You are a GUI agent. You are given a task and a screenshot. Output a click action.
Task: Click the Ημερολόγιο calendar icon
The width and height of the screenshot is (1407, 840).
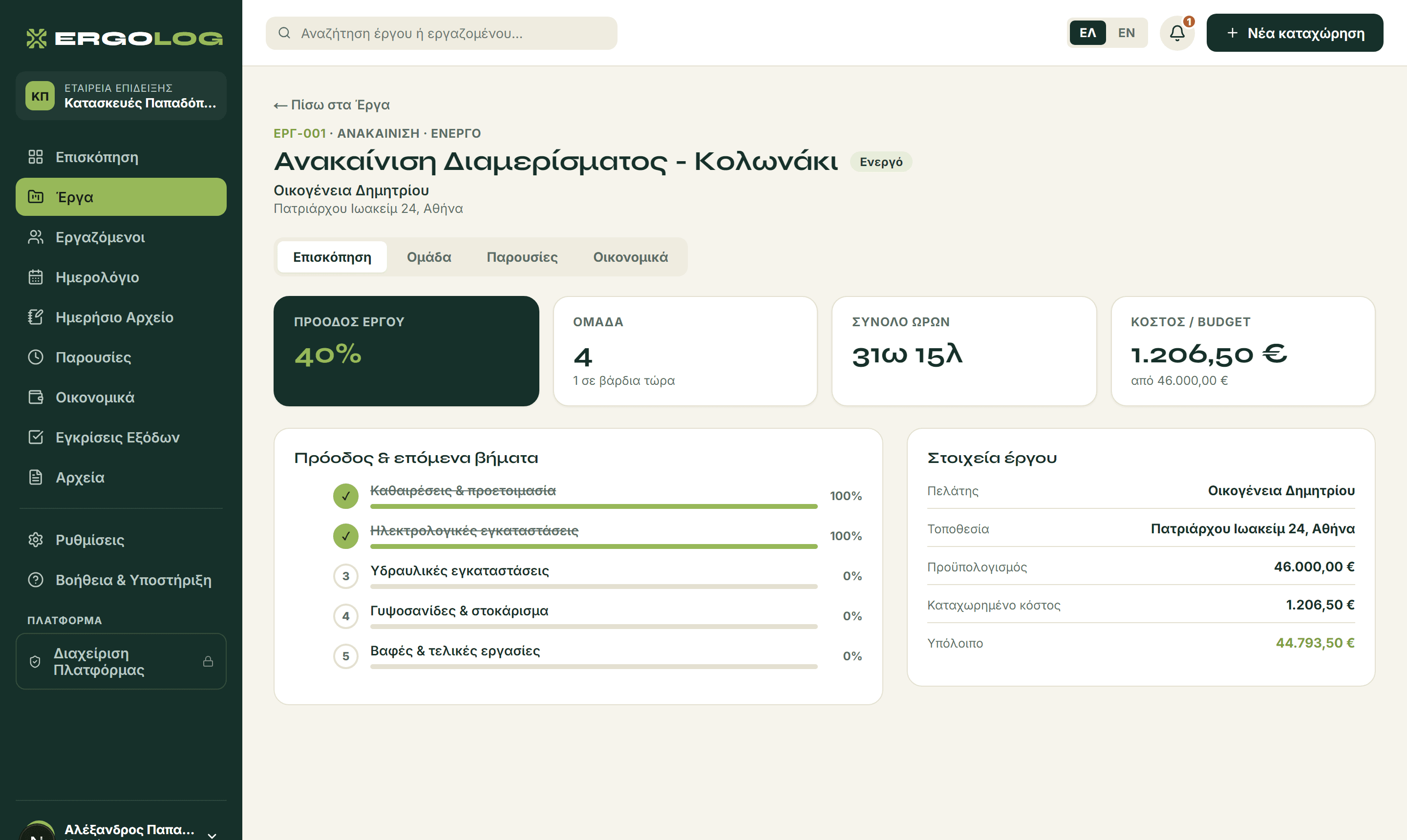36,277
